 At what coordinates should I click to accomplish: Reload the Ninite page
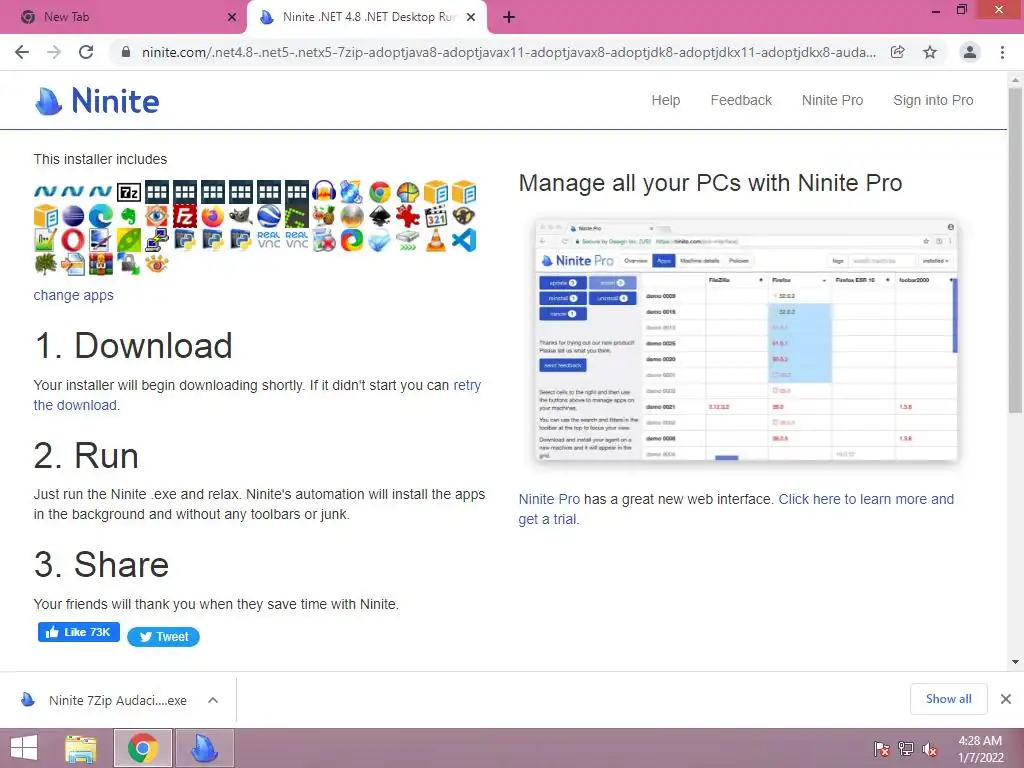click(x=86, y=52)
